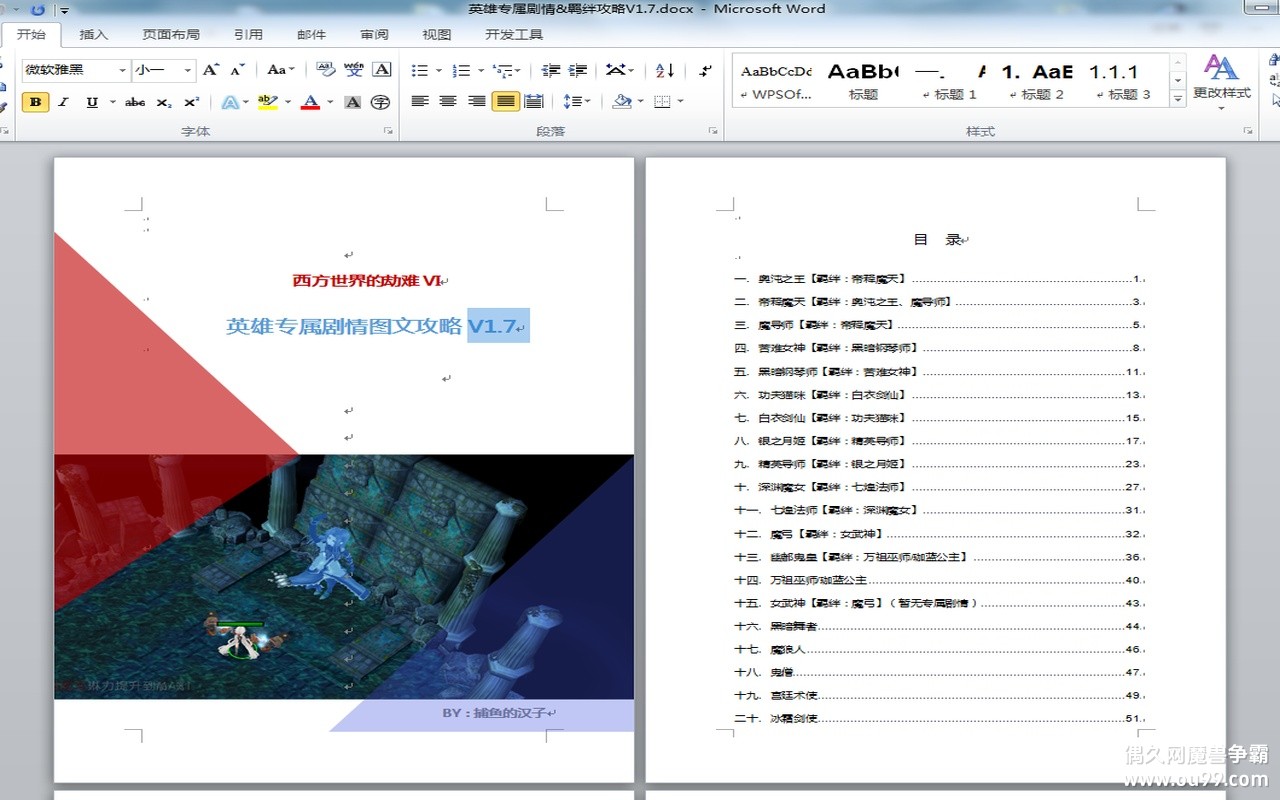The width and height of the screenshot is (1280, 800).
Task: Click the sort icon
Action: pyautogui.click(x=665, y=70)
